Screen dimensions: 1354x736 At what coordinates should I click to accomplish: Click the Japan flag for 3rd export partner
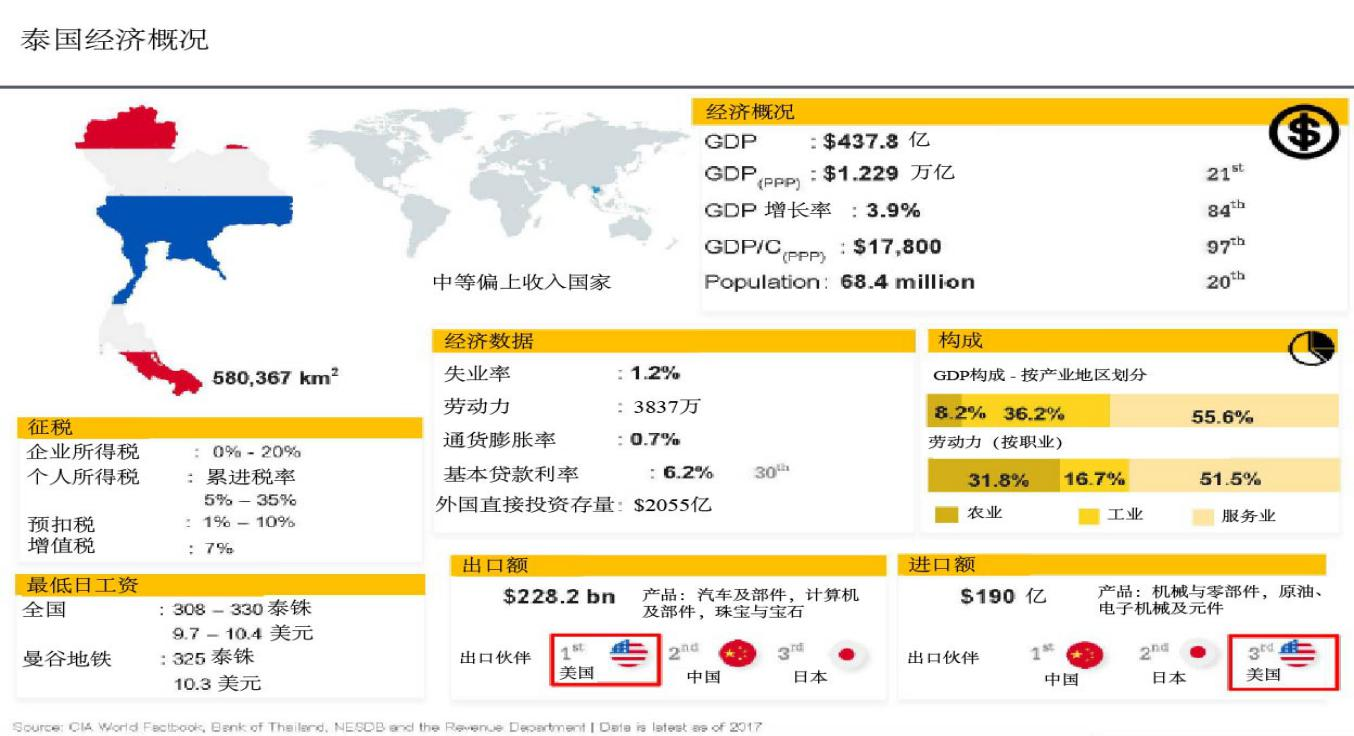coord(846,654)
